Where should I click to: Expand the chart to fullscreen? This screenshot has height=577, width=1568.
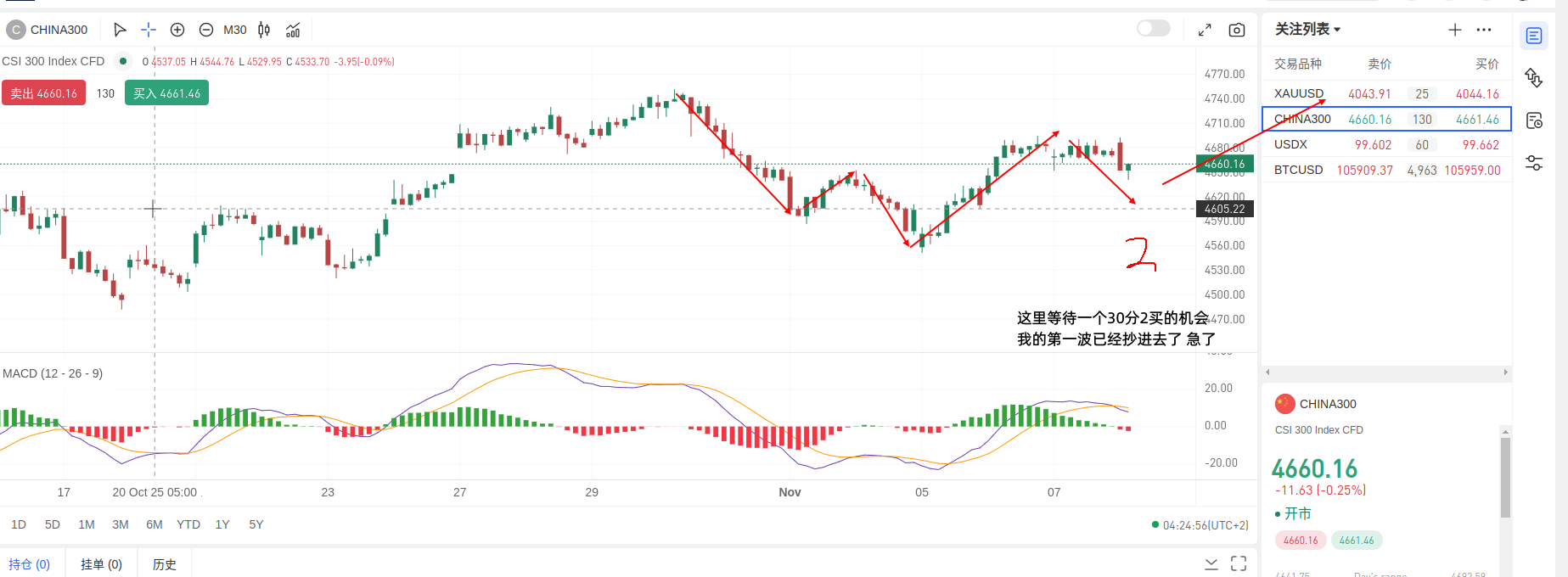pyautogui.click(x=1205, y=30)
